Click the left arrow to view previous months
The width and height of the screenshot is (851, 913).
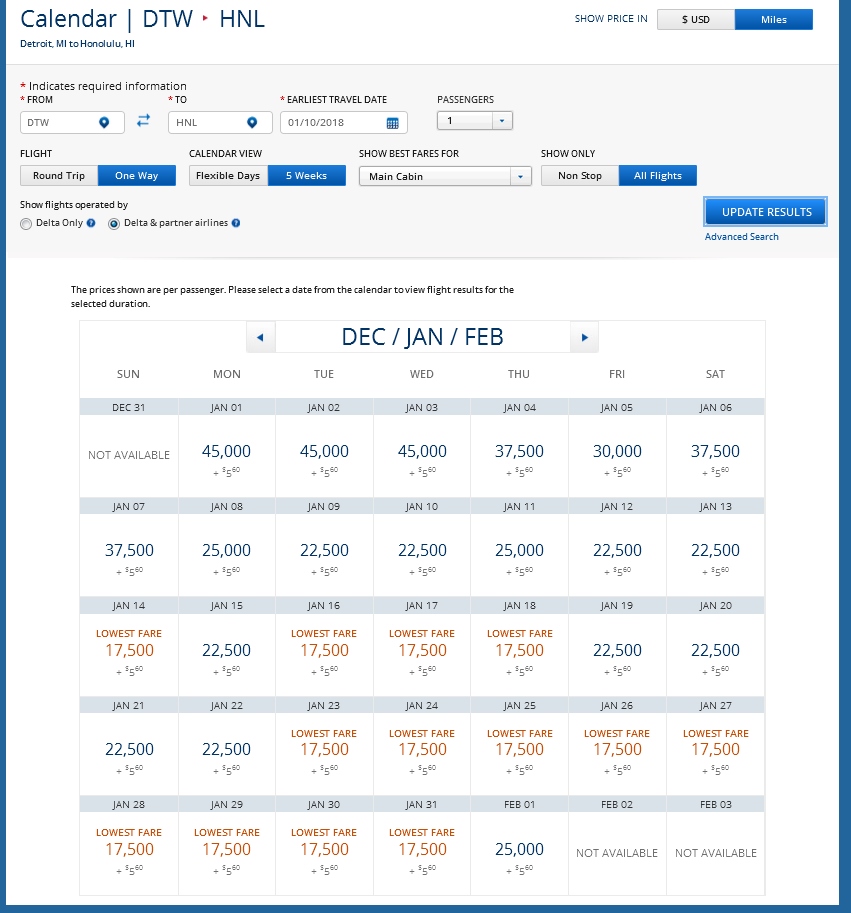(x=260, y=337)
